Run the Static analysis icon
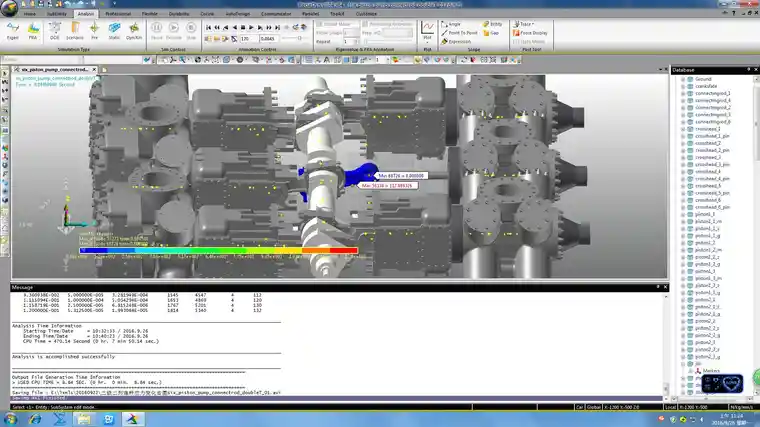Viewport: 760px width, 427px height. 114,31
